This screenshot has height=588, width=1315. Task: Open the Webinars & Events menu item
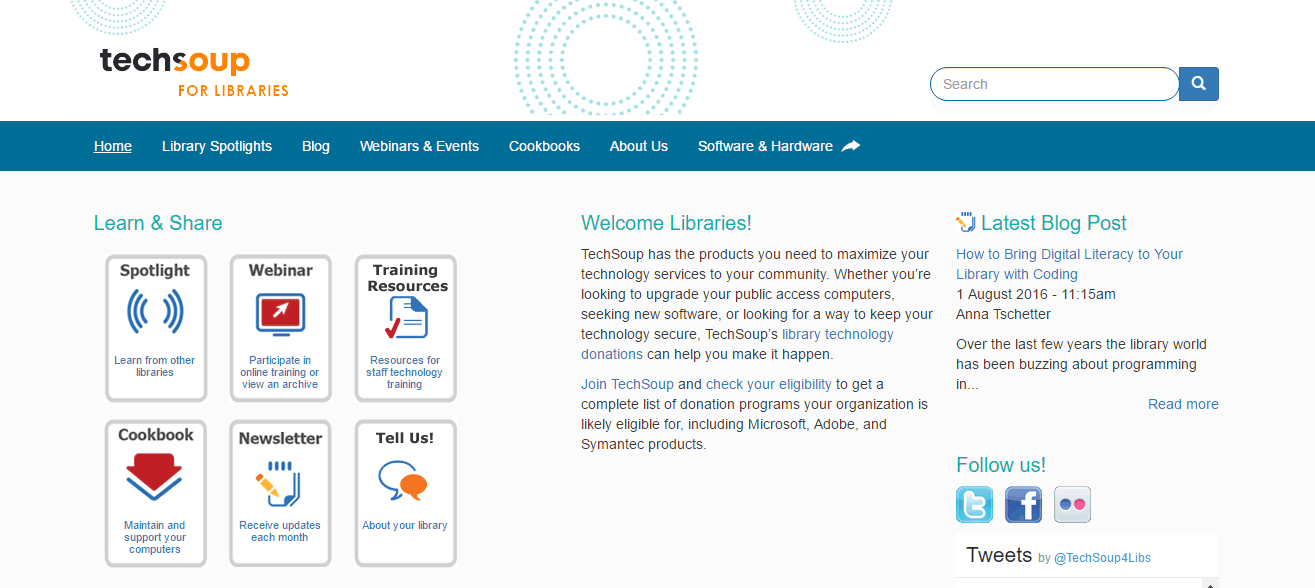point(419,146)
